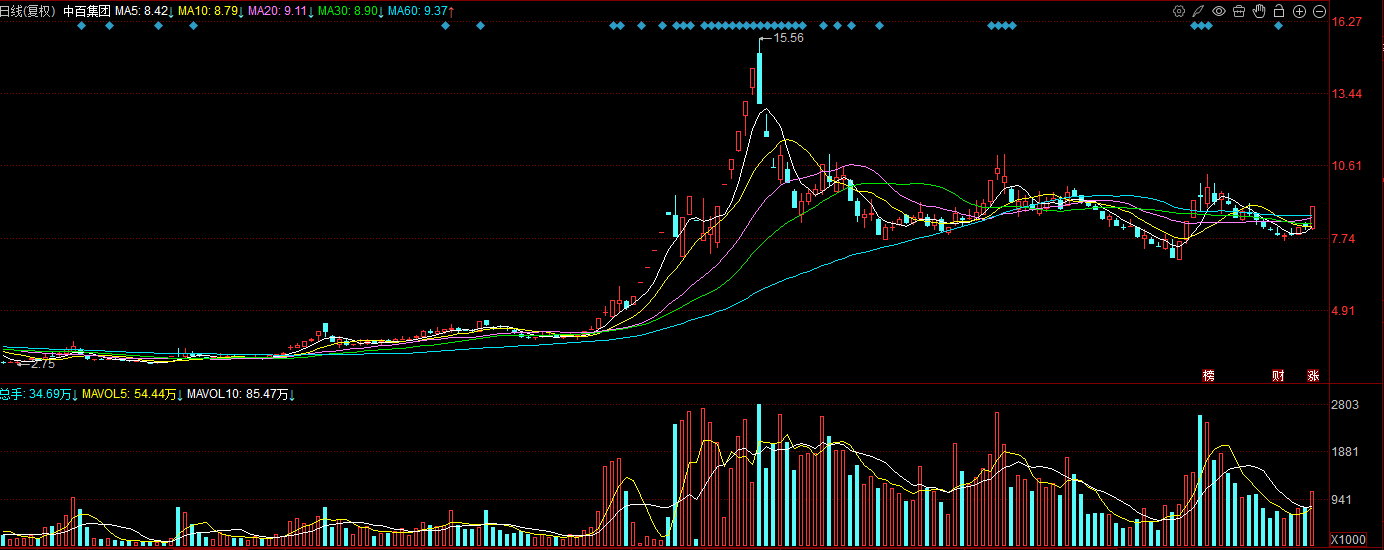The image size is (1384, 550).
Task: Zoom out with the minus icon
Action: pyautogui.click(x=1319, y=11)
